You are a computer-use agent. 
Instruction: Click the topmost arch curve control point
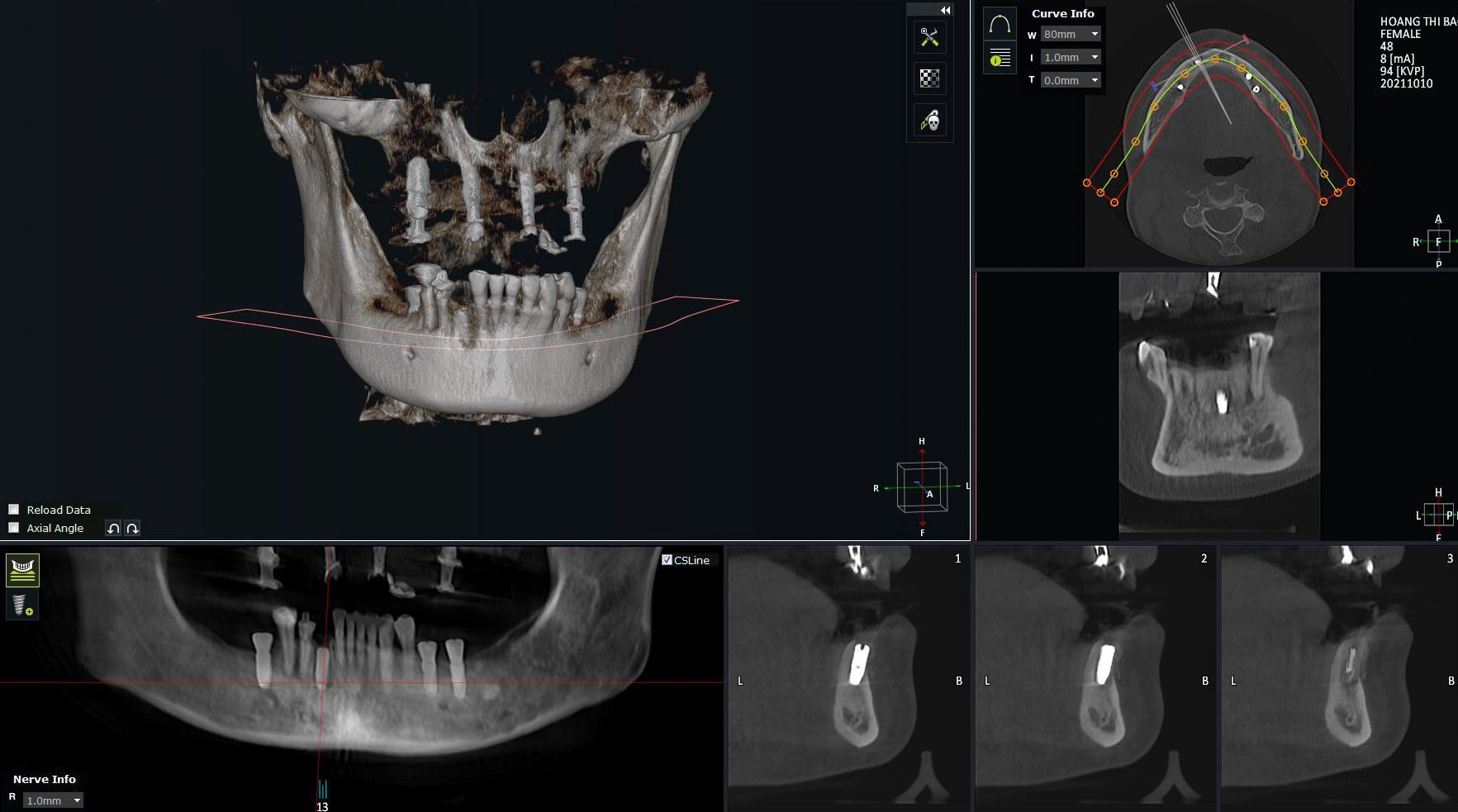[1215, 59]
